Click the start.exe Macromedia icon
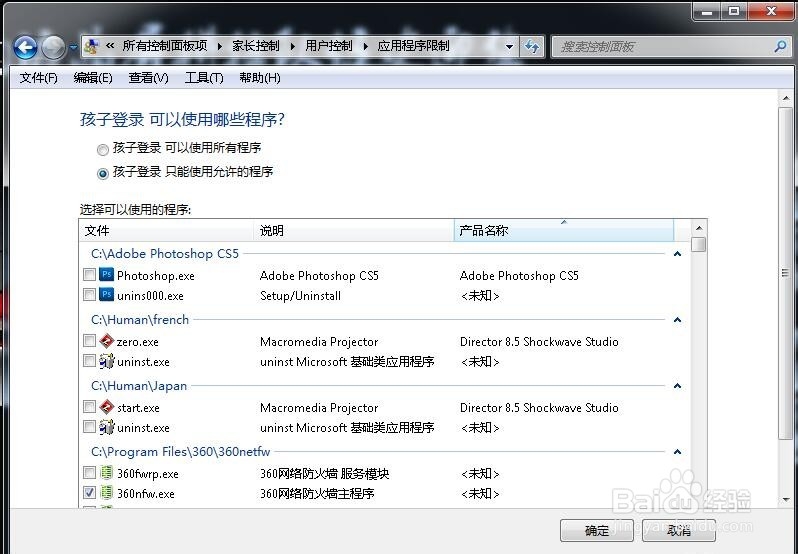This screenshot has height=554, width=798. click(106, 407)
